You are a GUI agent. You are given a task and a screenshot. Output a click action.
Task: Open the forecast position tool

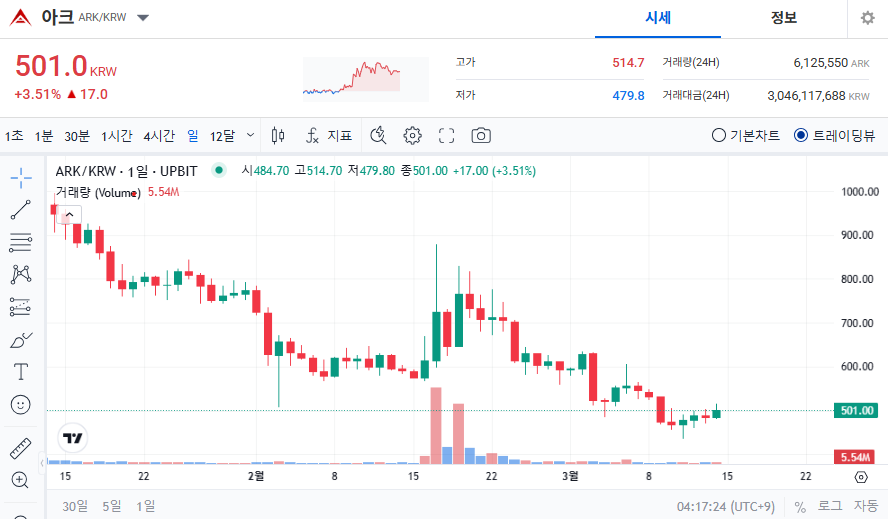(x=21, y=307)
